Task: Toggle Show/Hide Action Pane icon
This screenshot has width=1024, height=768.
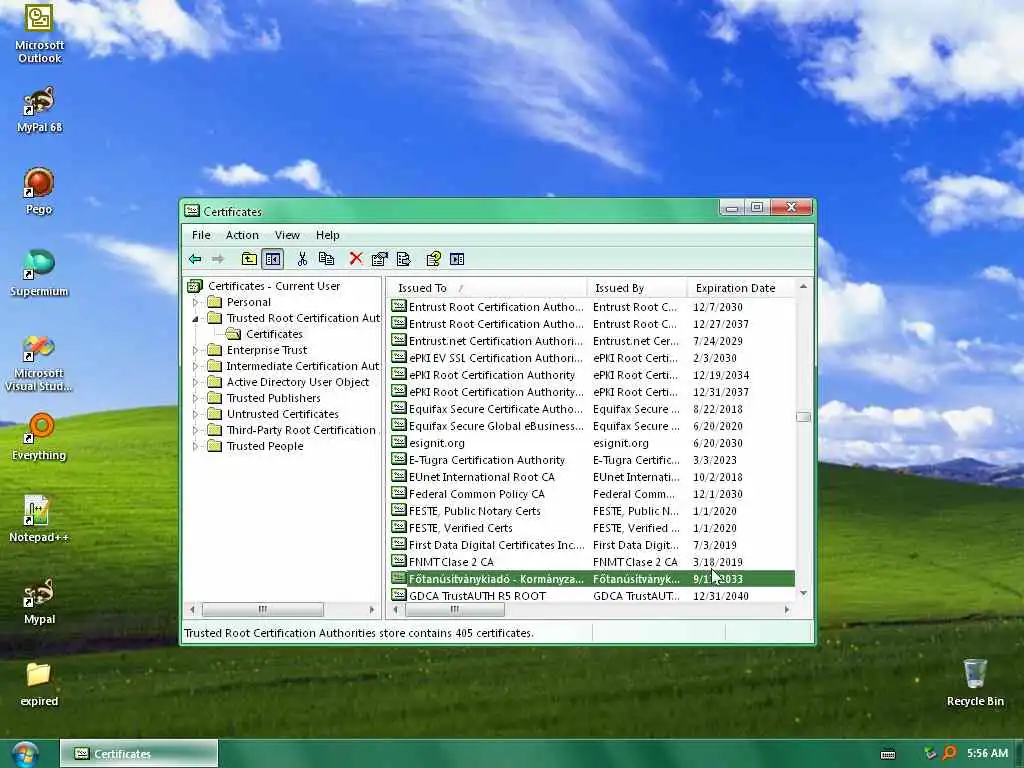Action: (x=457, y=259)
